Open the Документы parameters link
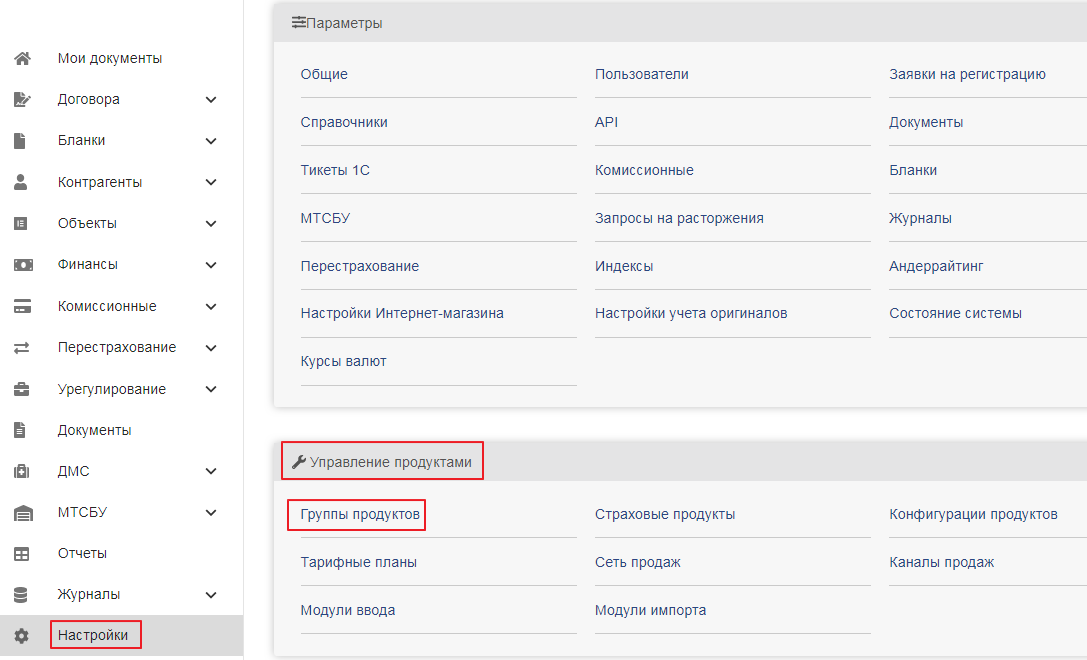Viewport: 1087px width, 660px height. click(x=925, y=122)
